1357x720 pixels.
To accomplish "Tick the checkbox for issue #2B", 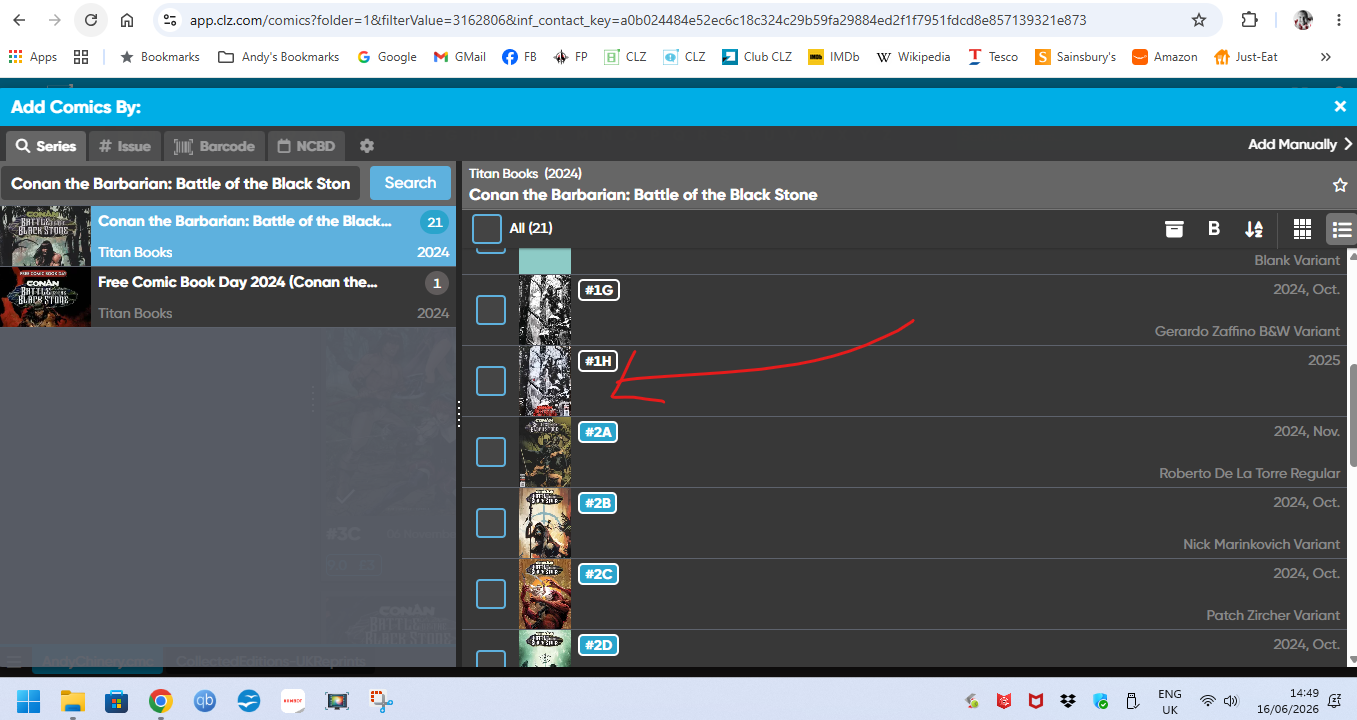I will point(491,523).
